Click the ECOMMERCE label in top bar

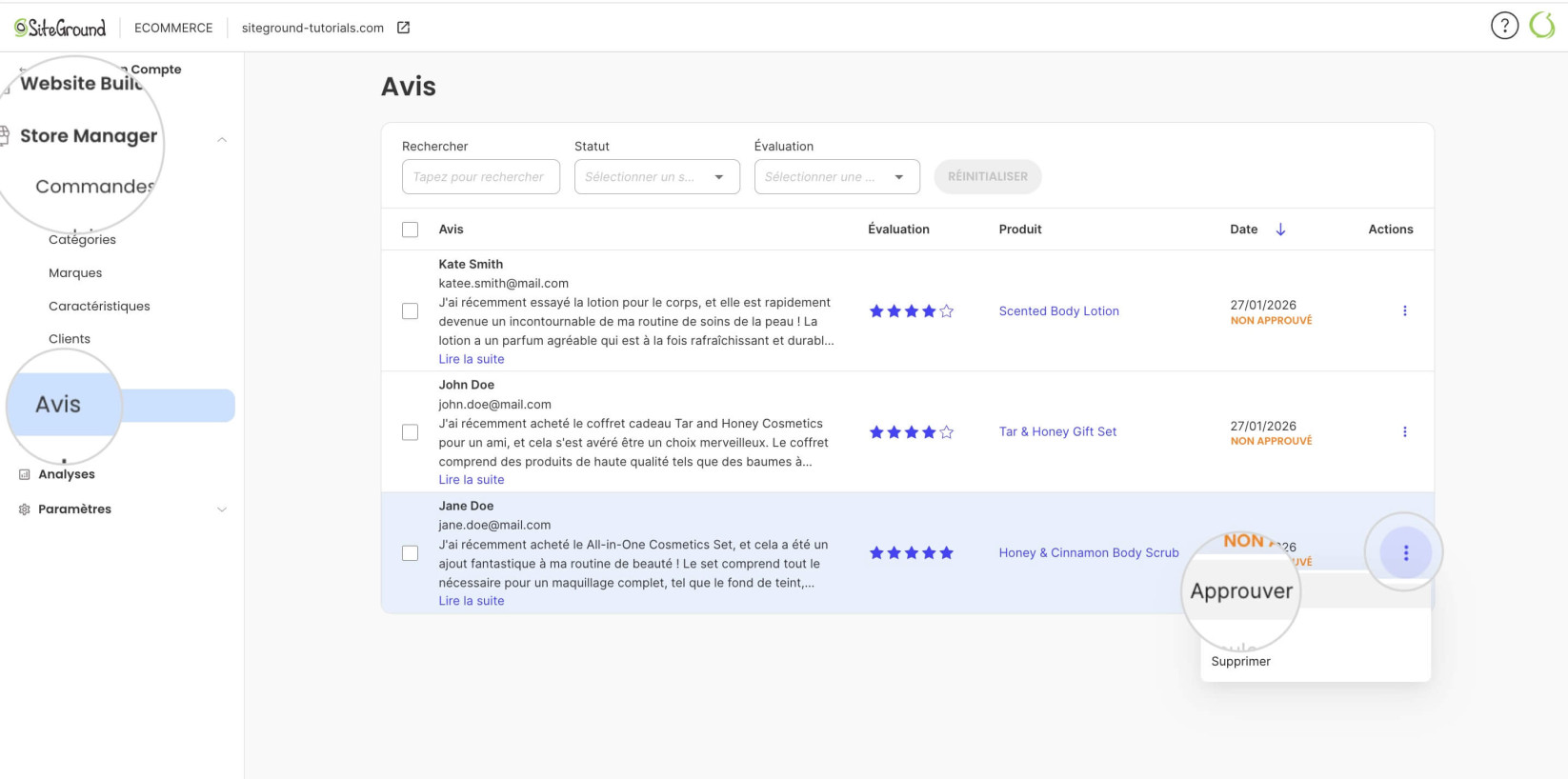[173, 28]
